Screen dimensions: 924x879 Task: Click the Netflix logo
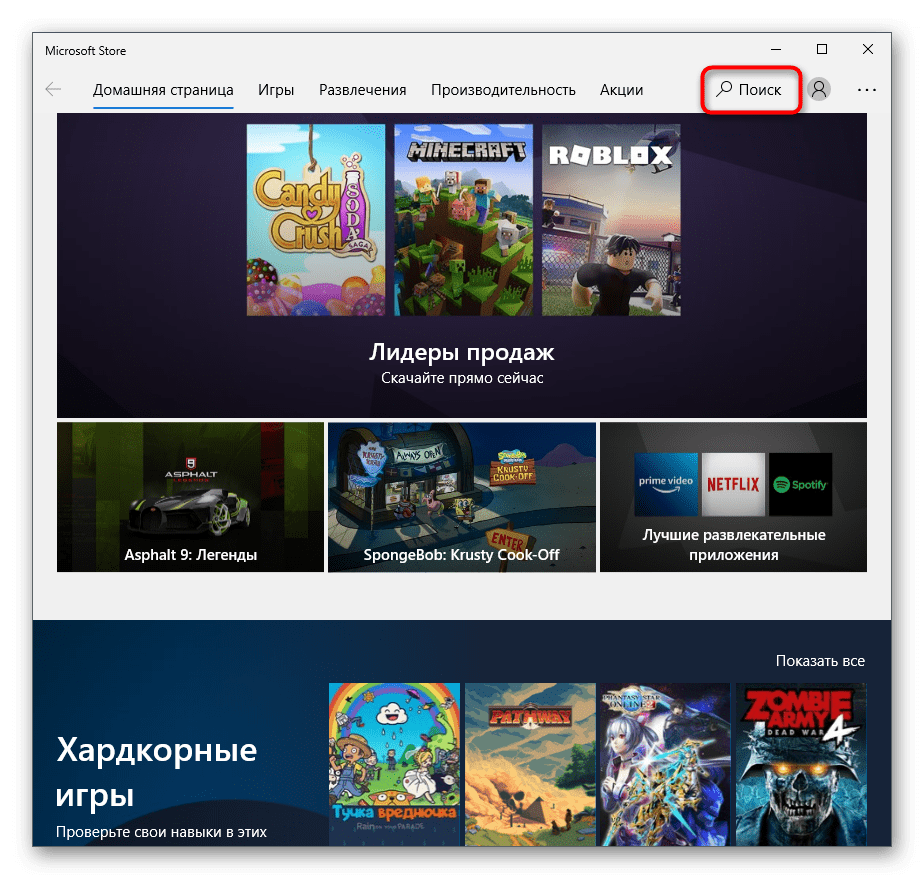click(x=733, y=484)
